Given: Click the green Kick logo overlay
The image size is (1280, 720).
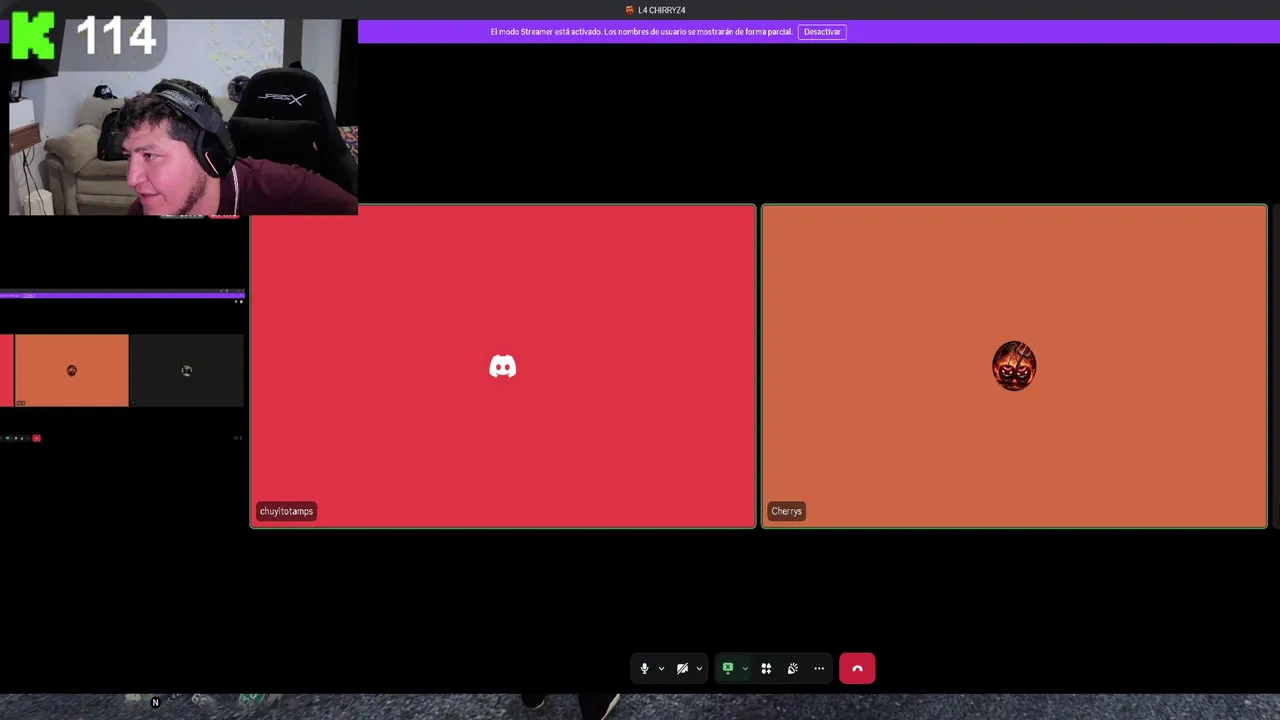Looking at the screenshot, I should pos(33,36).
